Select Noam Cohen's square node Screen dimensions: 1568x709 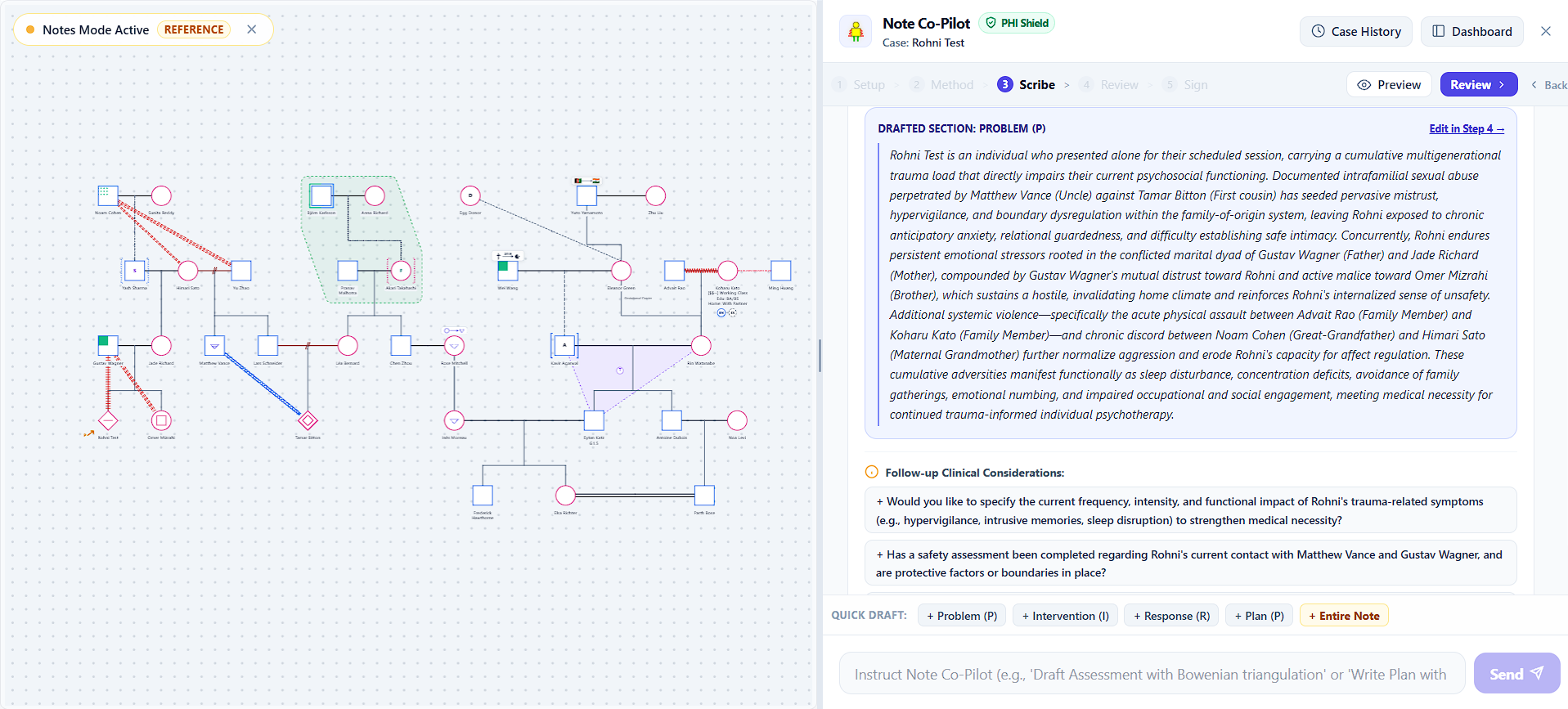(108, 195)
